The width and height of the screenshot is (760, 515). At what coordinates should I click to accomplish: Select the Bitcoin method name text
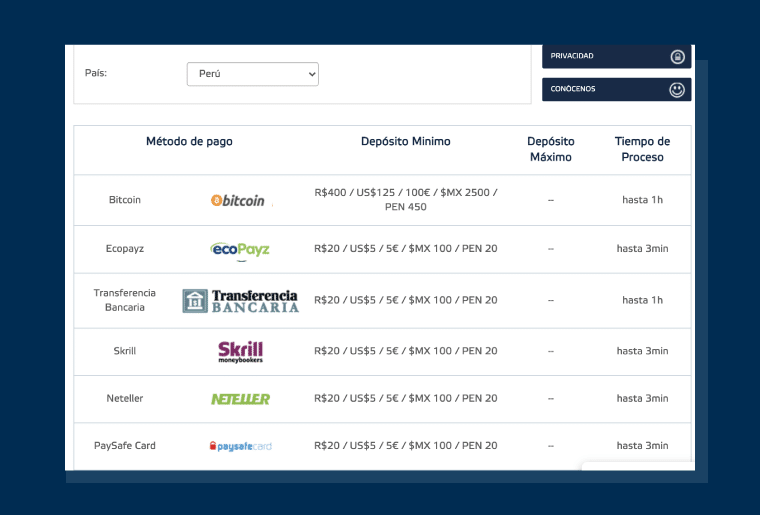125,200
